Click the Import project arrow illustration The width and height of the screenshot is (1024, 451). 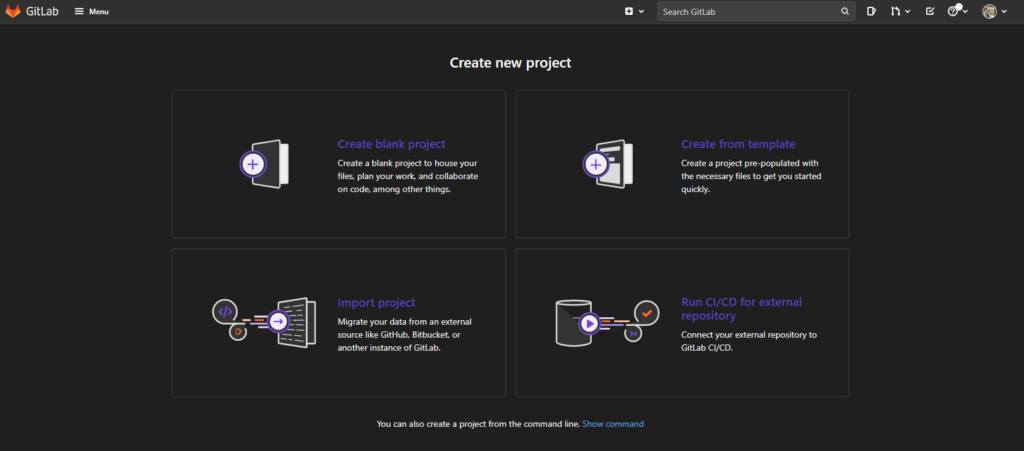279,321
